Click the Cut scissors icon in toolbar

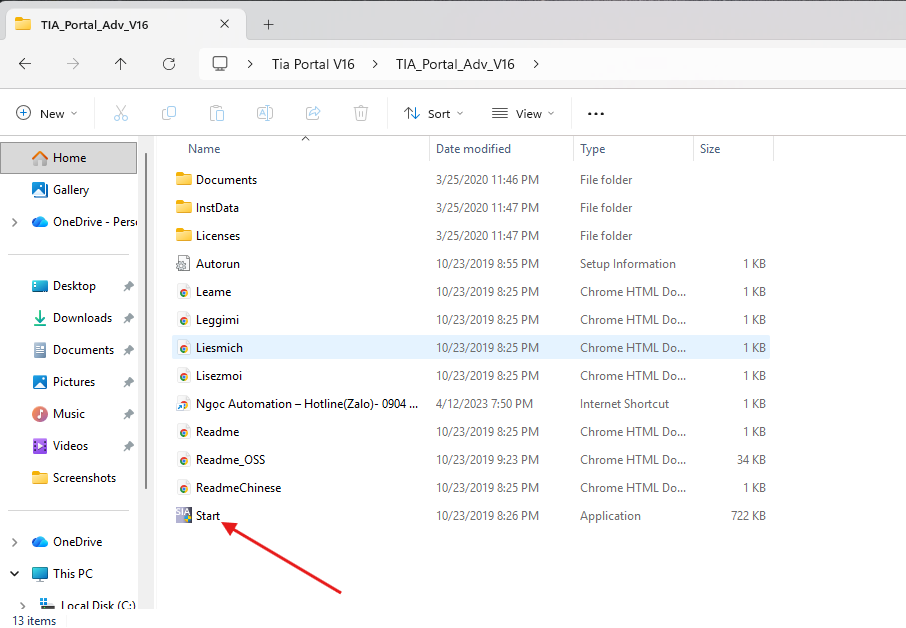point(121,114)
